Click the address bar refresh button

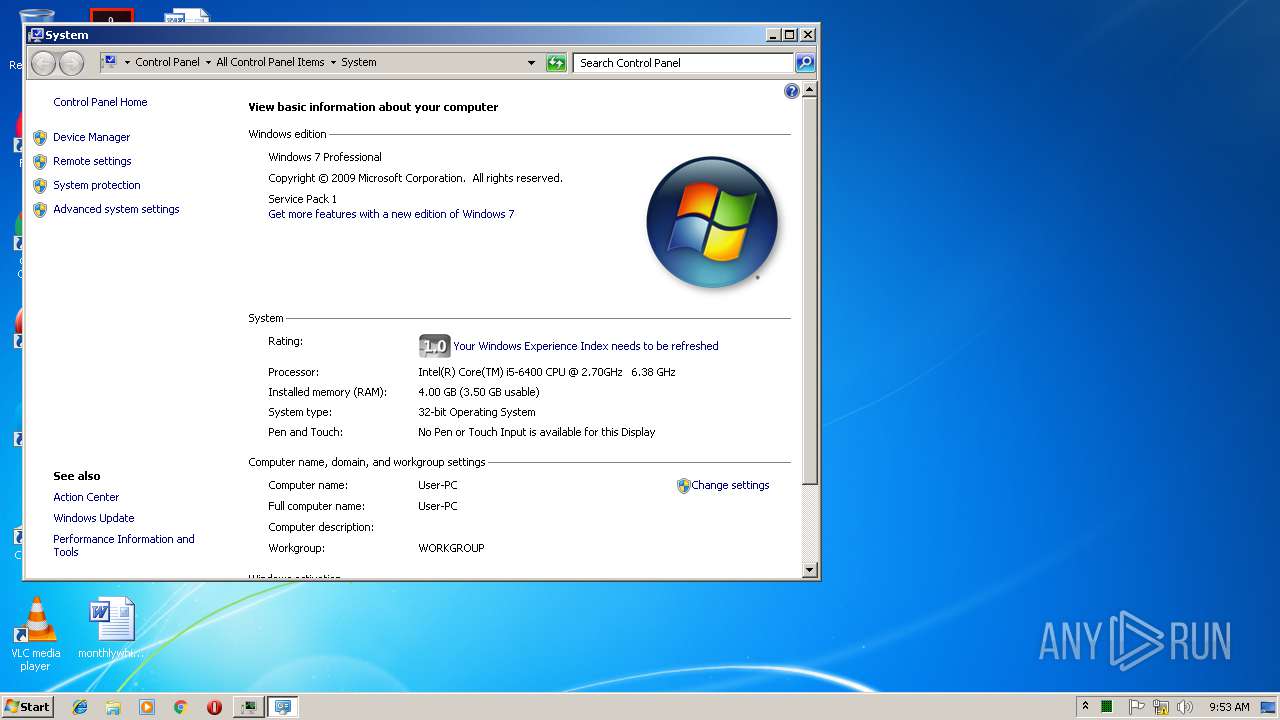point(556,63)
